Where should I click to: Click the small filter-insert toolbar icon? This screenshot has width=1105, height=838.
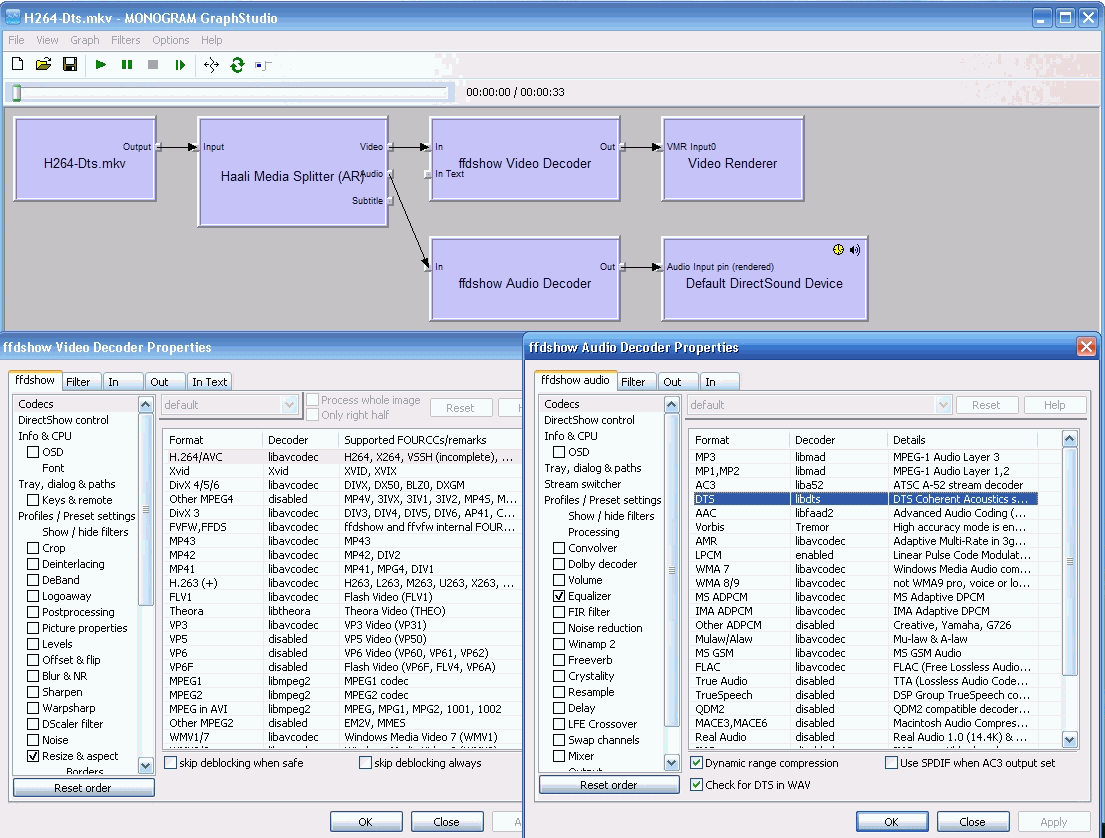263,66
